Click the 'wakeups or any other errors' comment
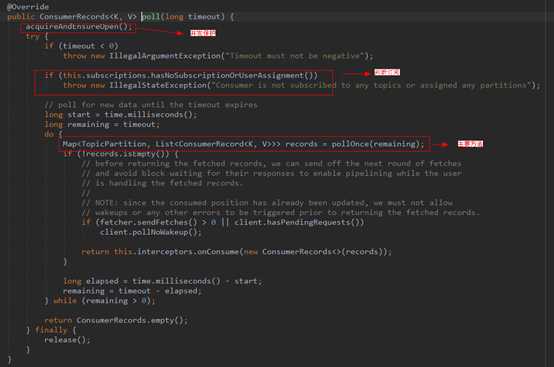The width and height of the screenshot is (554, 367). click(280, 212)
